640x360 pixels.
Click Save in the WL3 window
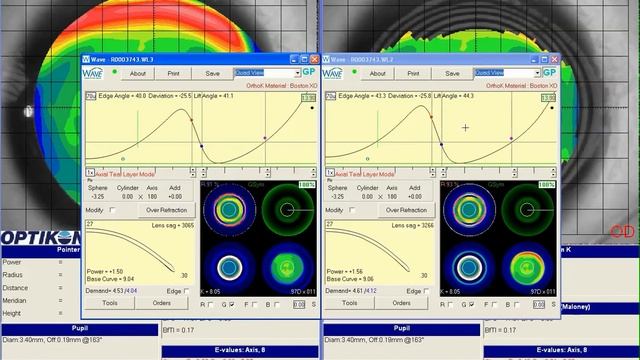tap(212, 74)
